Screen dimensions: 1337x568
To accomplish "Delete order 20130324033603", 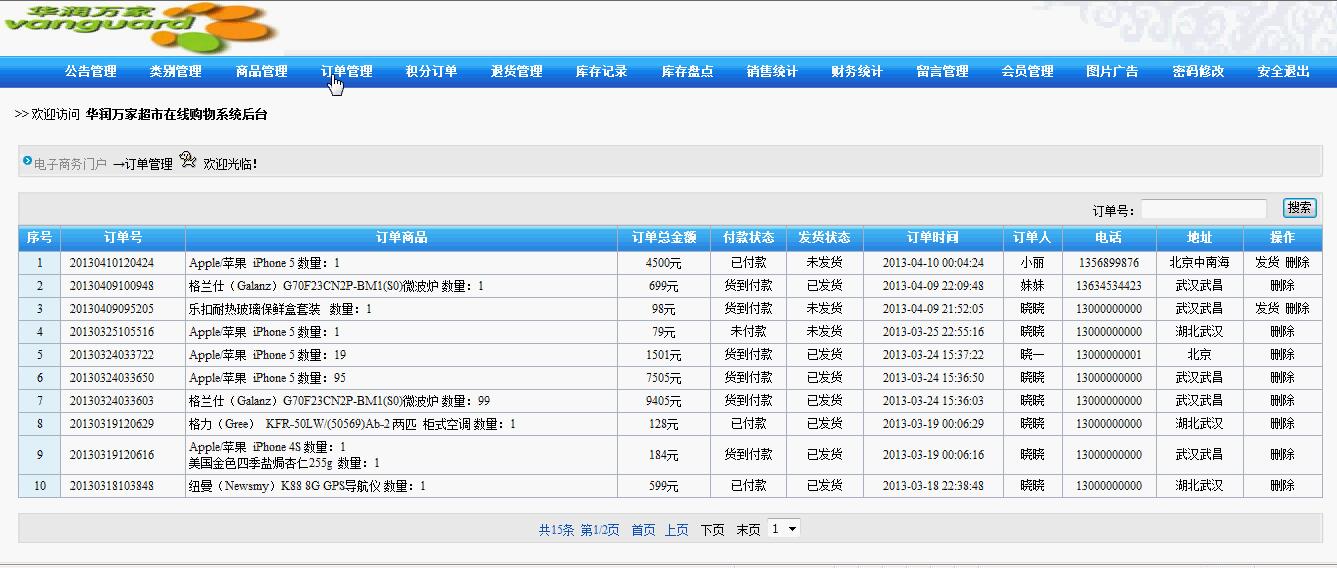I will [x=1282, y=401].
